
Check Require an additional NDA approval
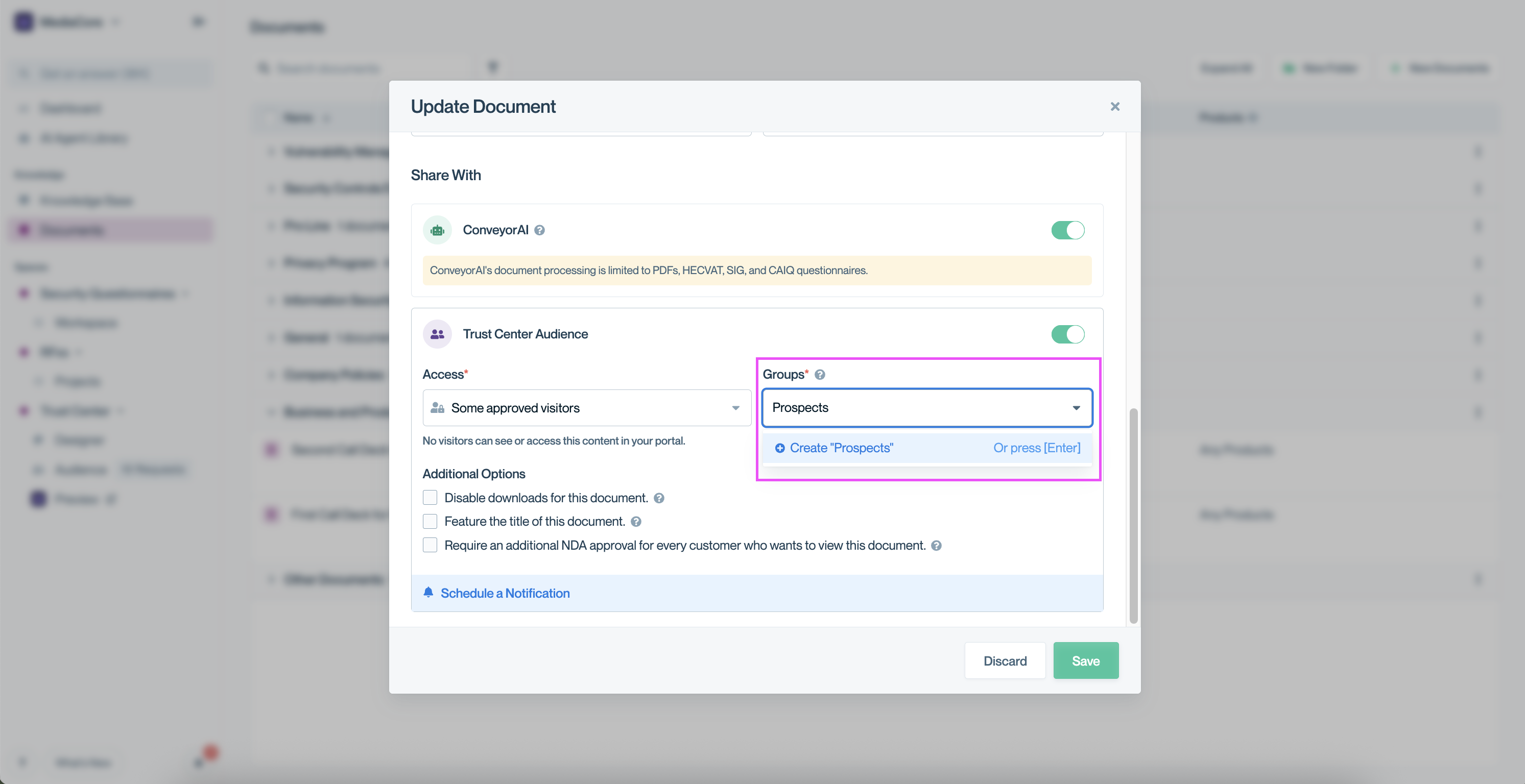tap(430, 545)
